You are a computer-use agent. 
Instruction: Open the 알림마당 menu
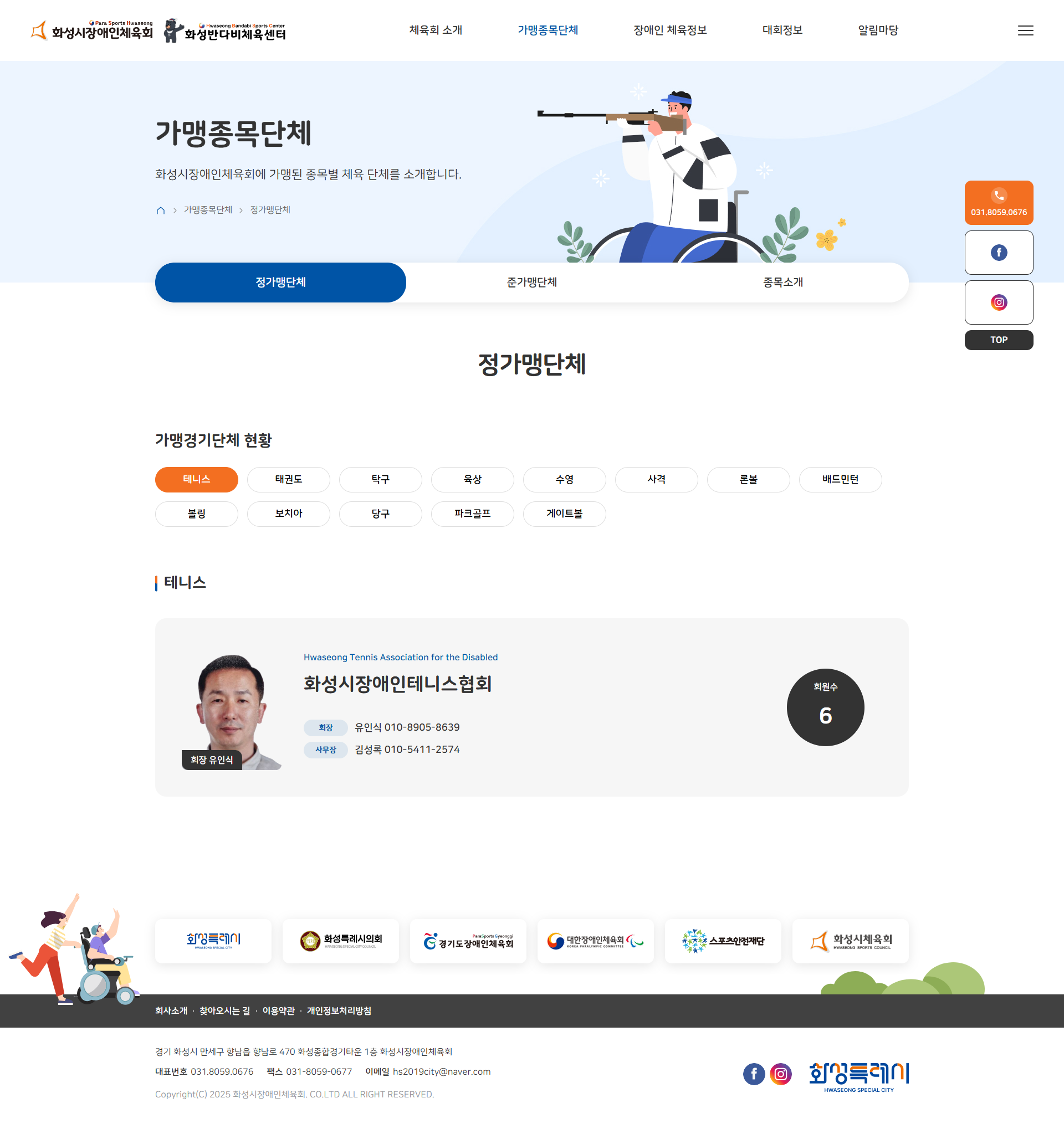[878, 30]
